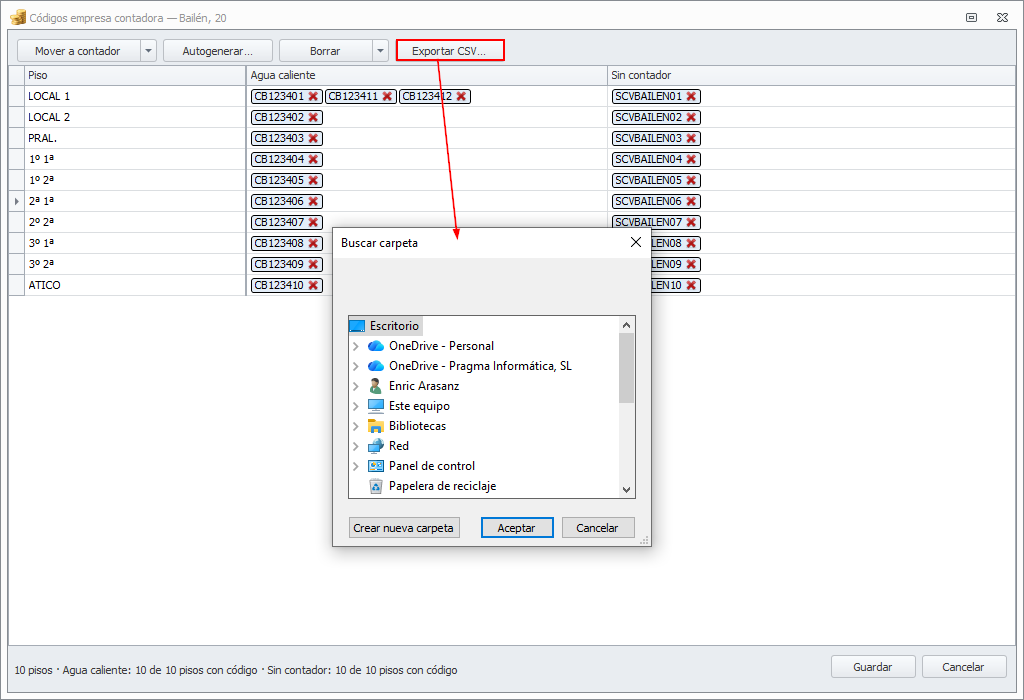
Task: Expand the Red network node
Action: click(x=356, y=446)
